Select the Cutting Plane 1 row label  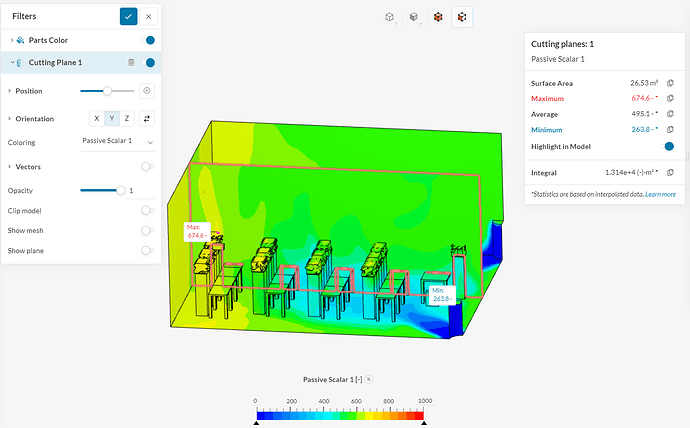[55, 62]
